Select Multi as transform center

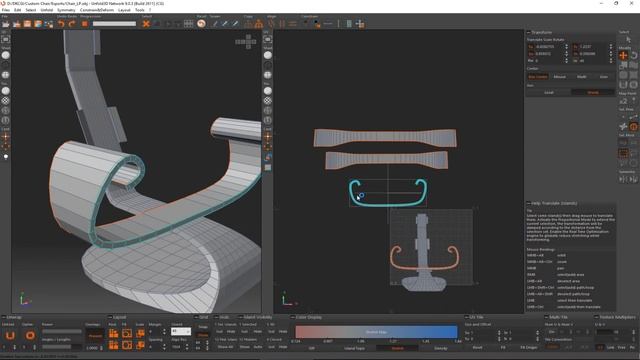(582, 77)
